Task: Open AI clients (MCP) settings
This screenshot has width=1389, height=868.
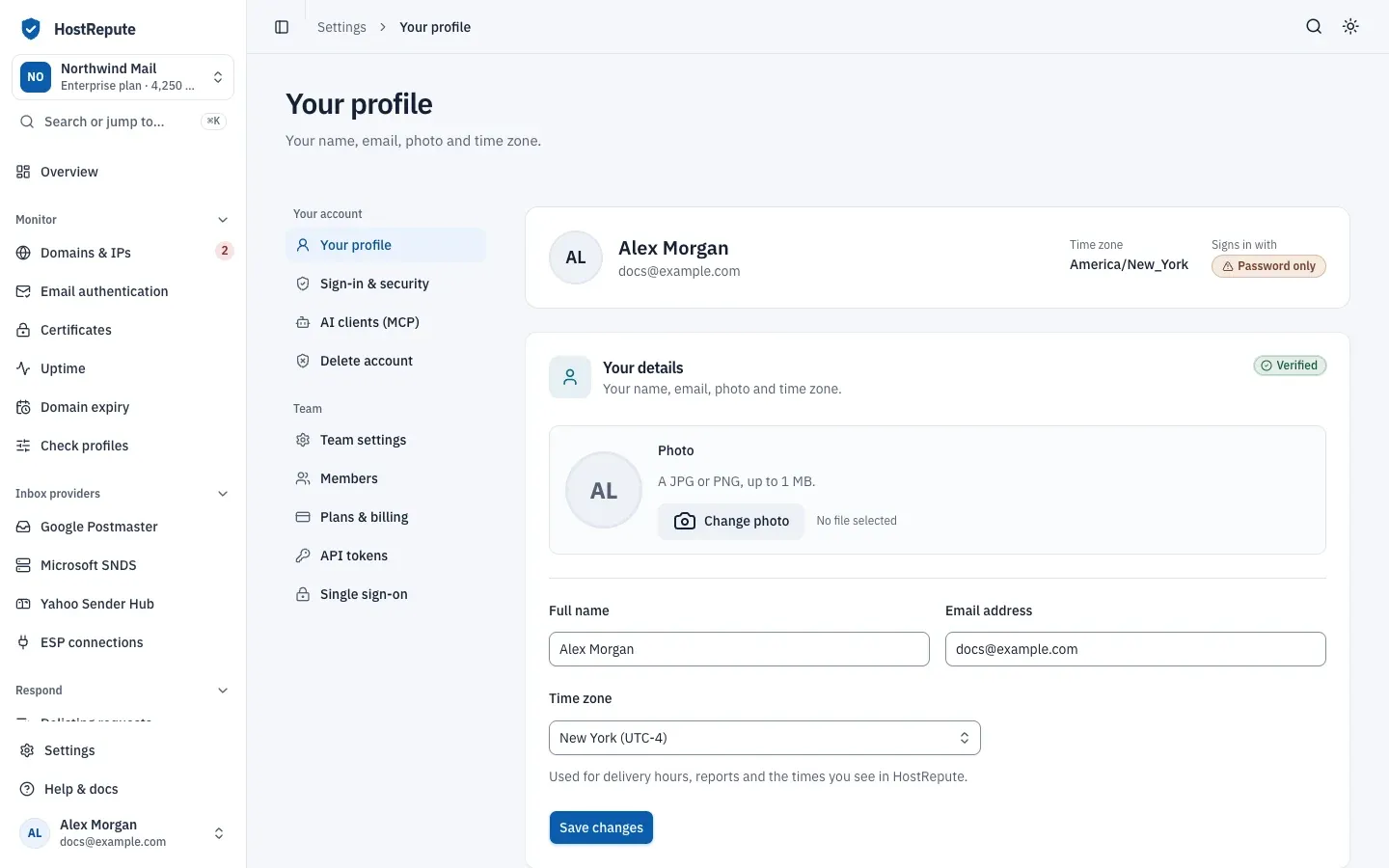Action: click(x=385, y=322)
